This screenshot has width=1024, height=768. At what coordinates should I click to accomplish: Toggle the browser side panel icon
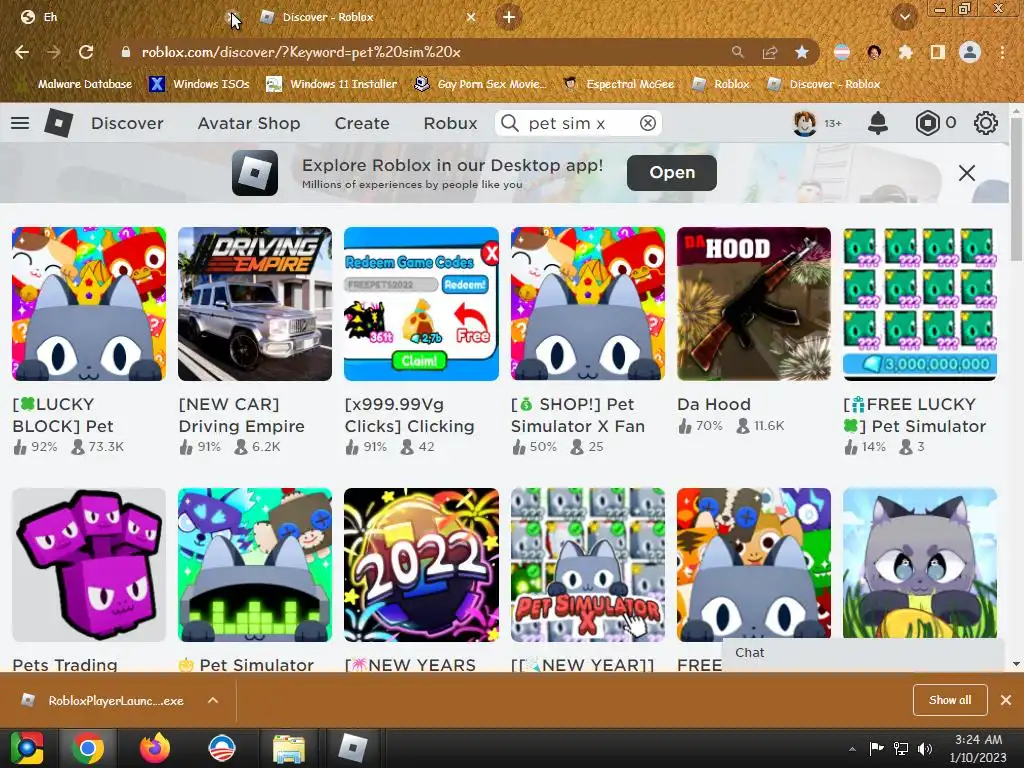(x=938, y=52)
